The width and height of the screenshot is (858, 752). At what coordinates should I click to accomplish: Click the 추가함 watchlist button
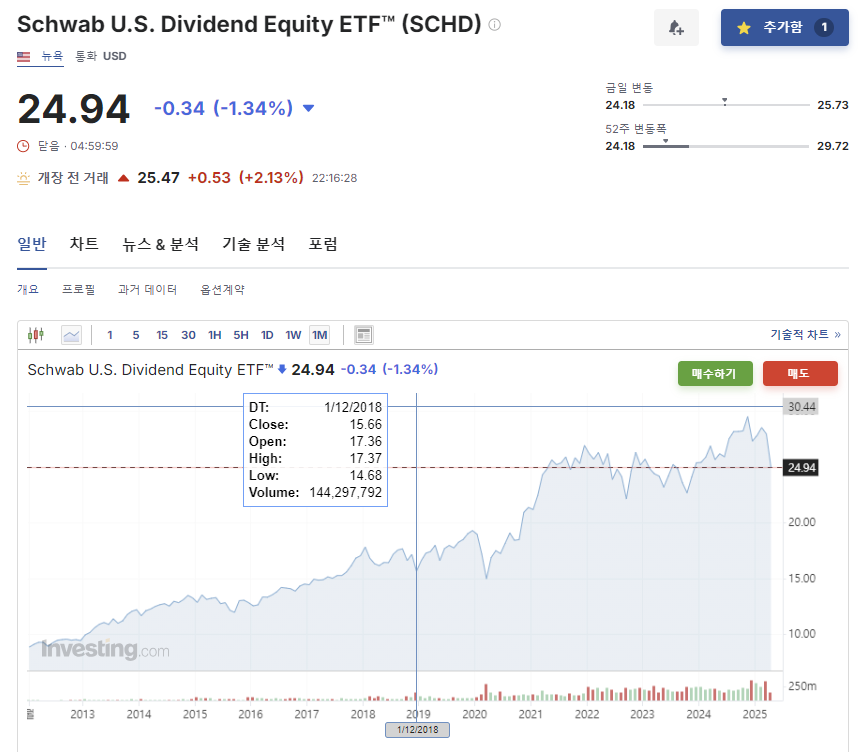pyautogui.click(x=784, y=27)
